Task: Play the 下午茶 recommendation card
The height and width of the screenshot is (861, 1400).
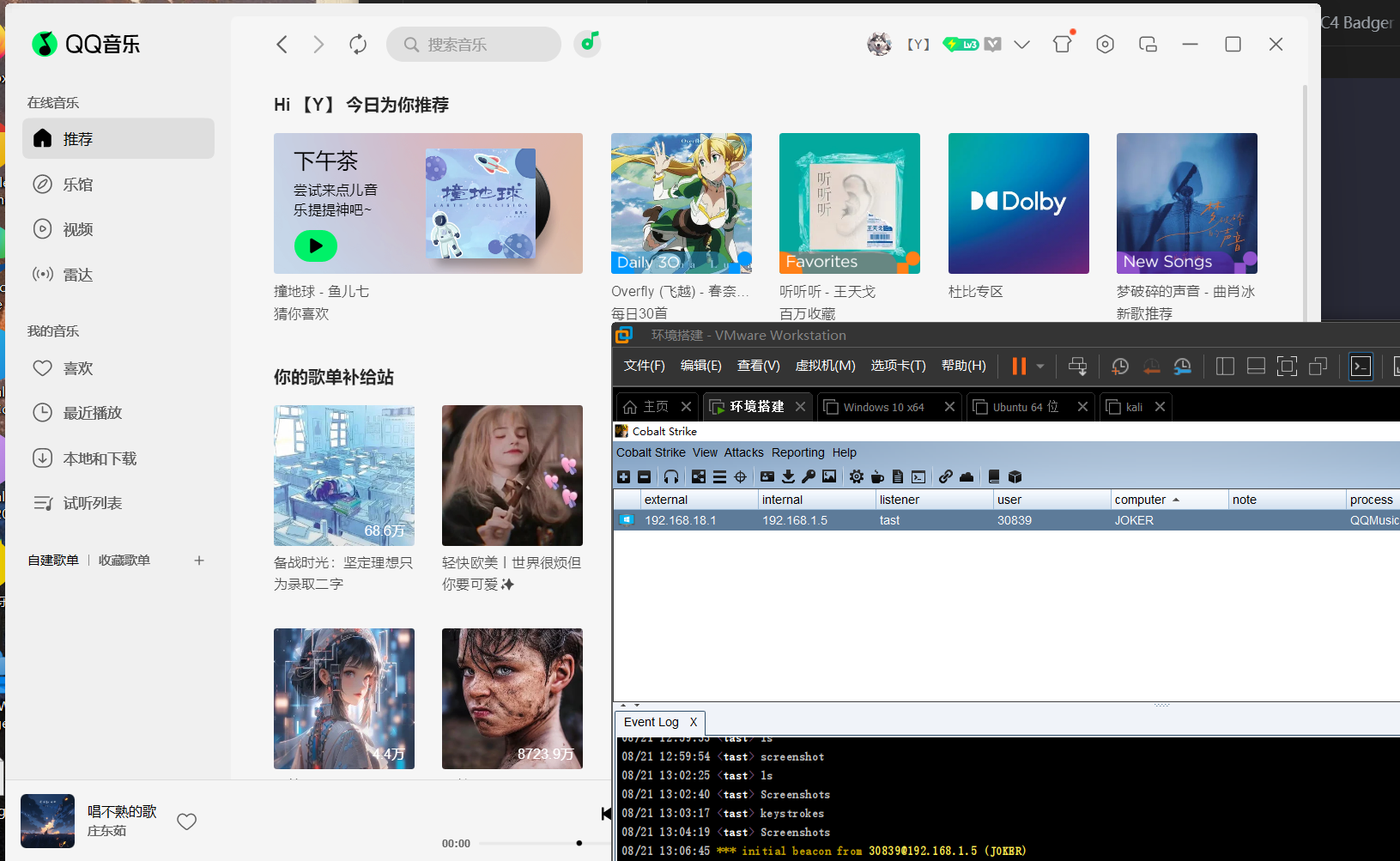Action: [x=316, y=246]
